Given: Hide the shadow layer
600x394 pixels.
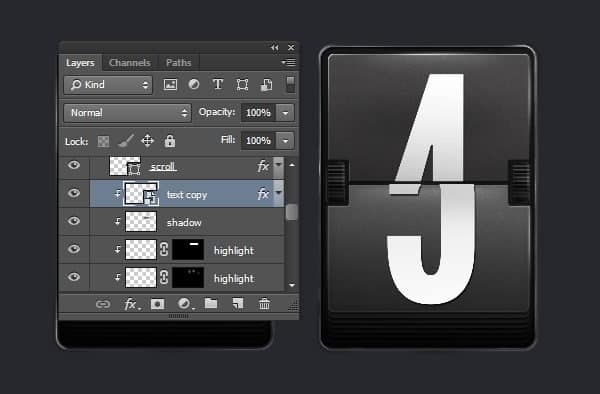Looking at the screenshot, I should 74,221.
